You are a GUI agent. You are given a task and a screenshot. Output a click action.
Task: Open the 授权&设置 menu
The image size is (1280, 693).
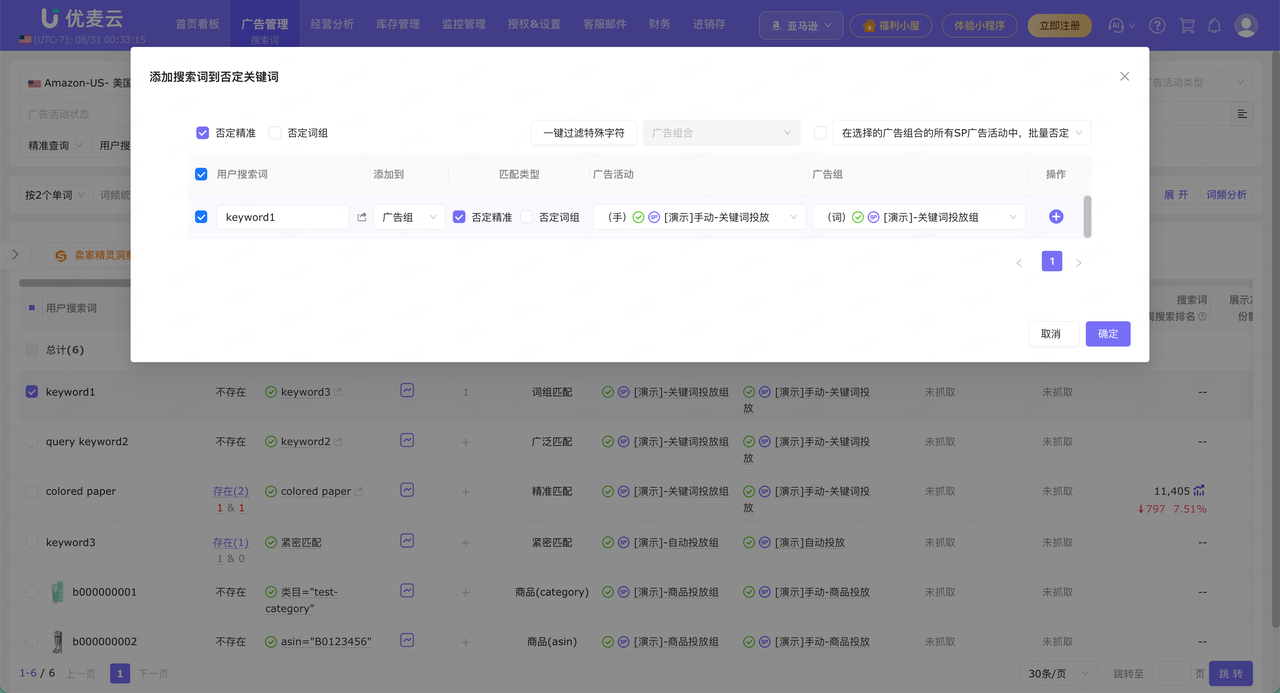(534, 24)
